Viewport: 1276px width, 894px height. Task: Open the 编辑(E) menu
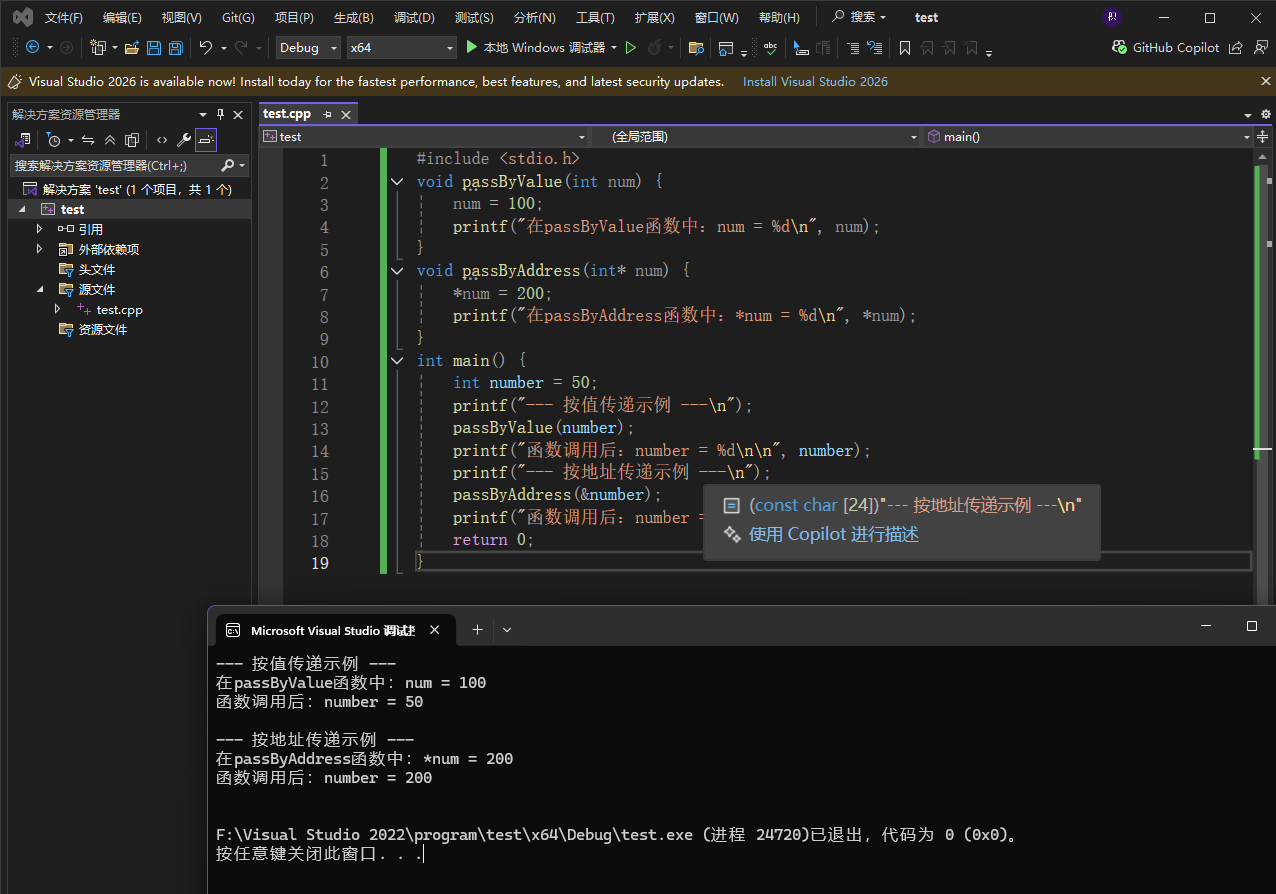tap(122, 18)
